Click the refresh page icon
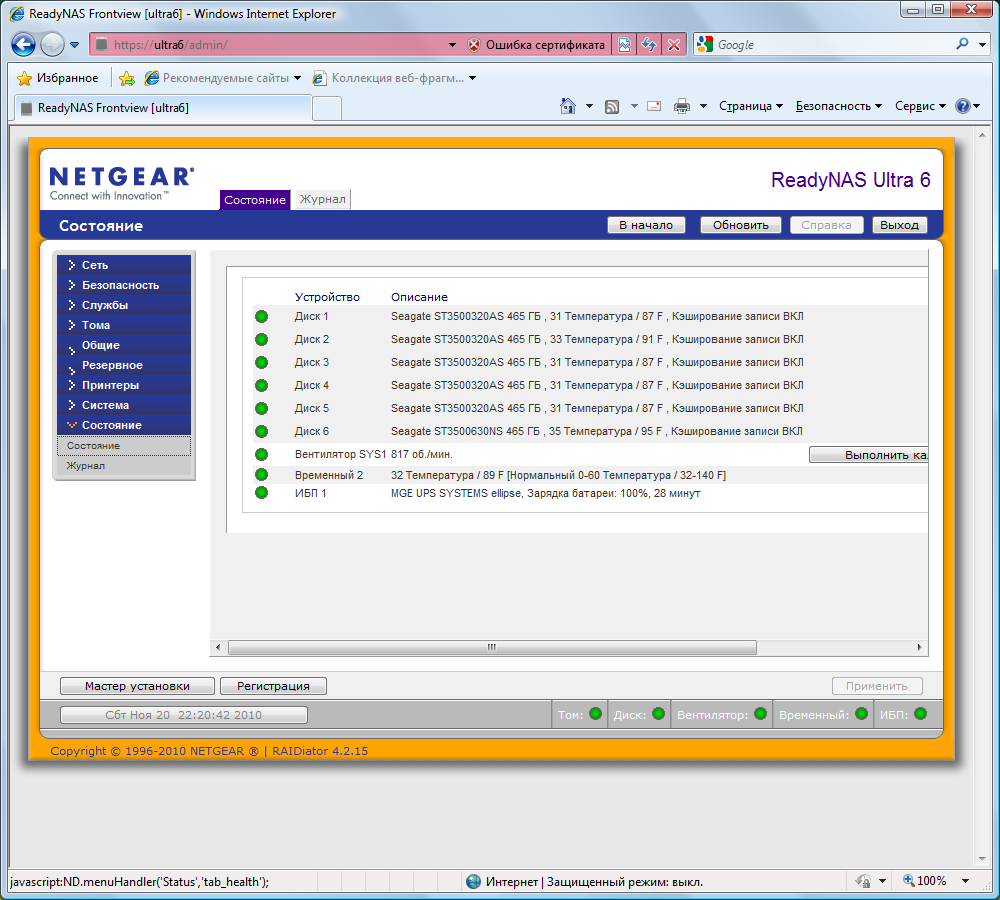The width and height of the screenshot is (1000, 900). (x=649, y=45)
